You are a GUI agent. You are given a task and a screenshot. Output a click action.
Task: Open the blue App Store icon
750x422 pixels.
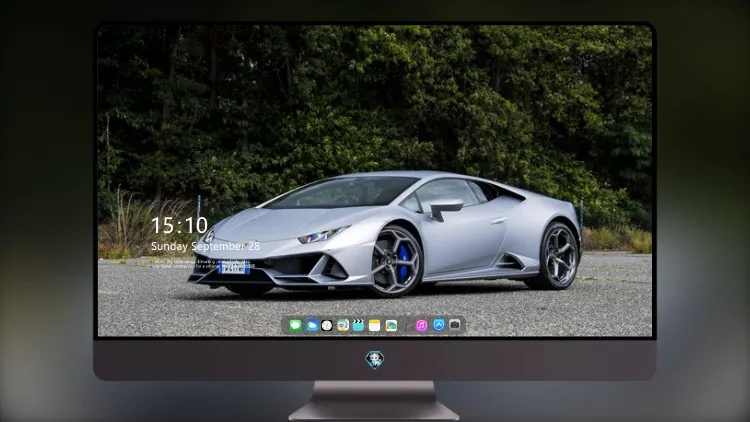pyautogui.click(x=439, y=325)
